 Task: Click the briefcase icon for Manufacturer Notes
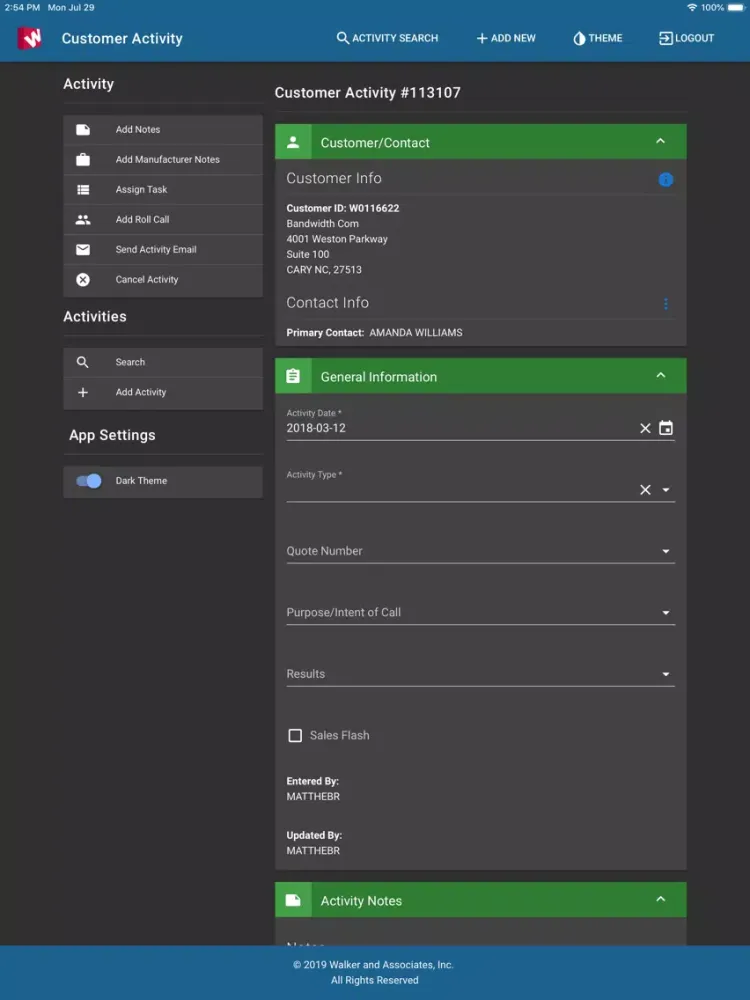[83, 159]
